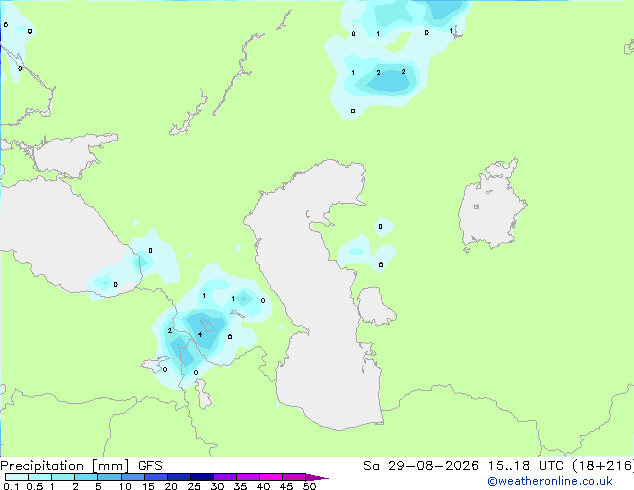
Task: Click the '(18+216)' forecast run text
Action: pyautogui.click(x=603, y=466)
